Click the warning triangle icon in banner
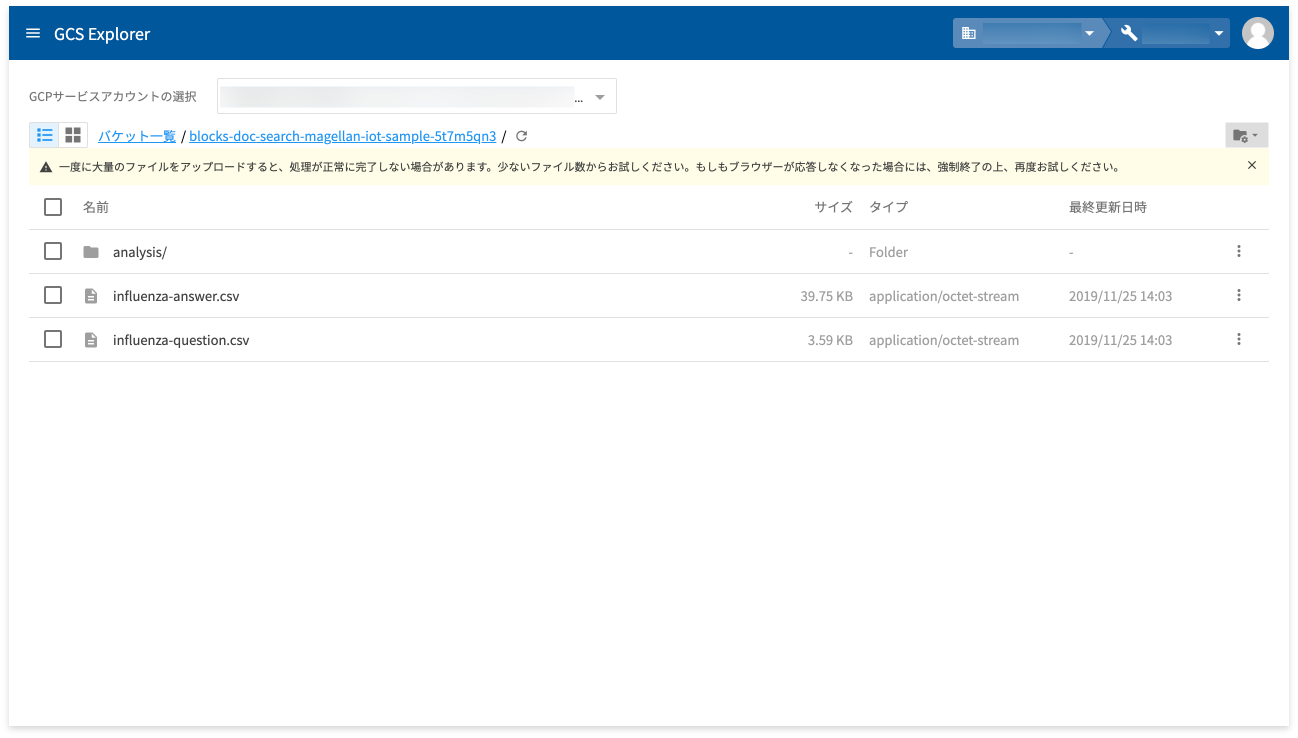1298x738 pixels. 46,167
